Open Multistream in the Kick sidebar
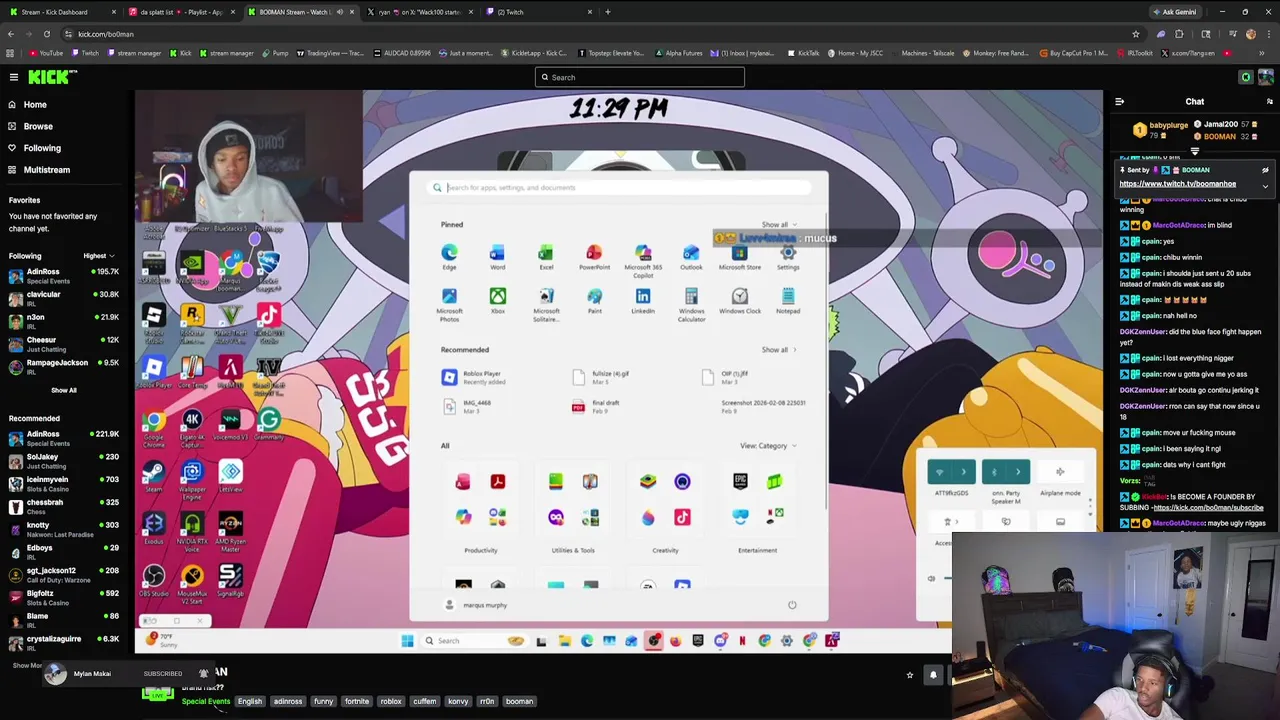 click(46, 170)
